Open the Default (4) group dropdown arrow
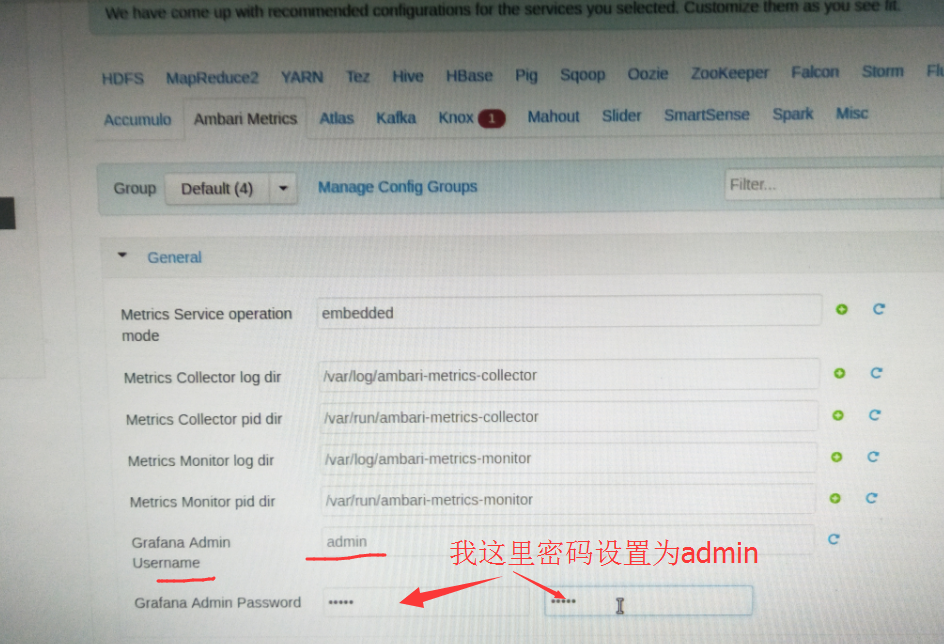944x644 pixels. [283, 188]
